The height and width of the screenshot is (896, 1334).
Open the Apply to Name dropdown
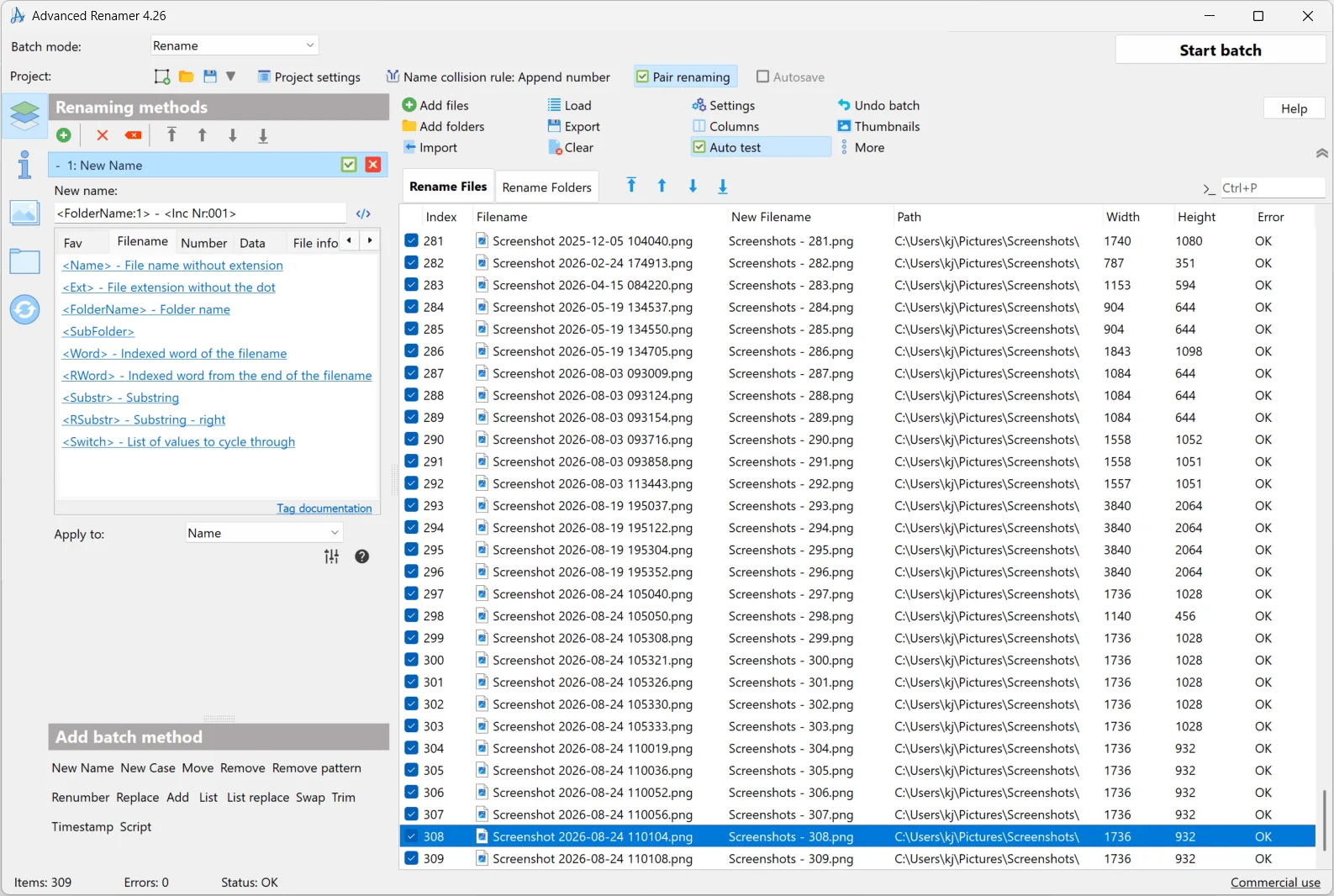point(264,533)
